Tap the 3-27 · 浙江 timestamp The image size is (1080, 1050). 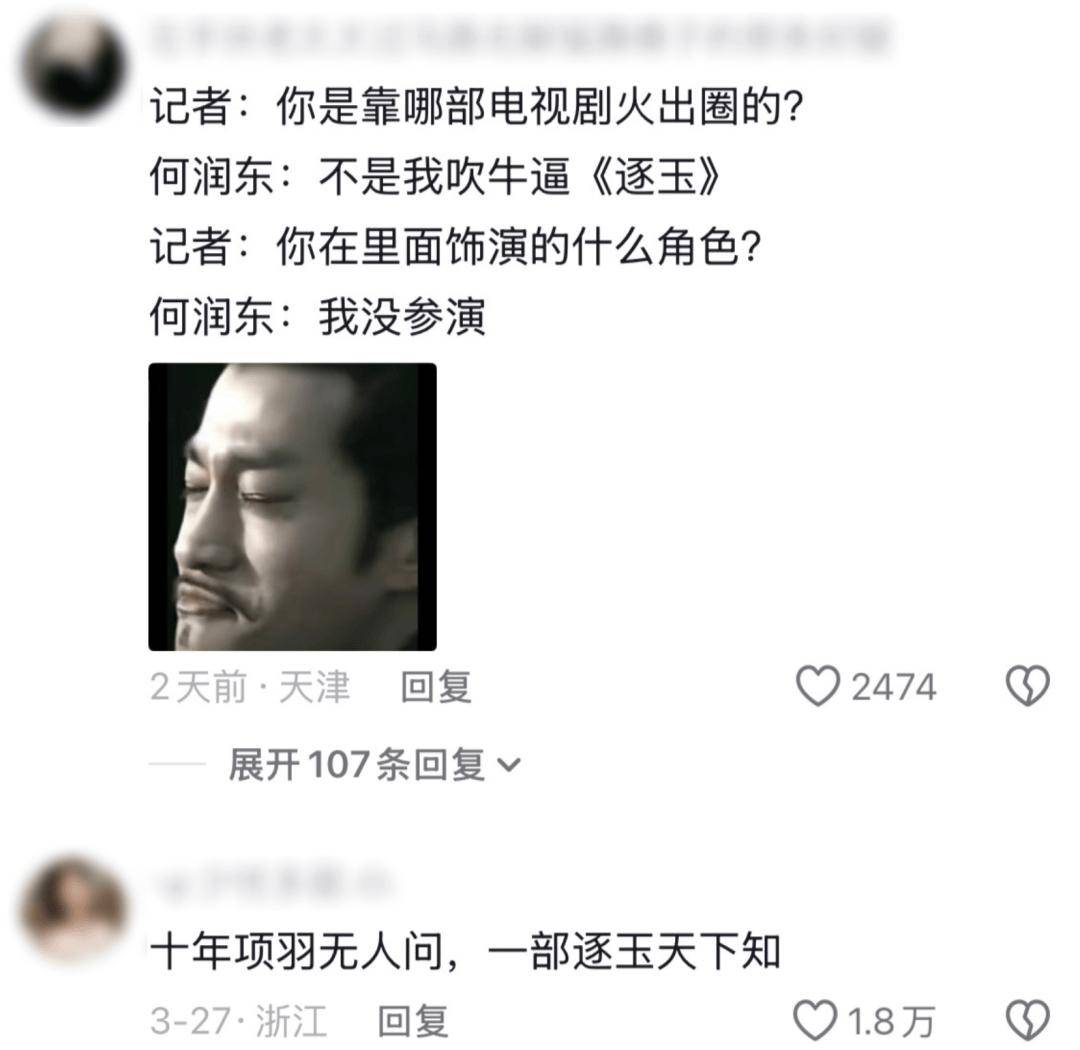click(x=238, y=1020)
